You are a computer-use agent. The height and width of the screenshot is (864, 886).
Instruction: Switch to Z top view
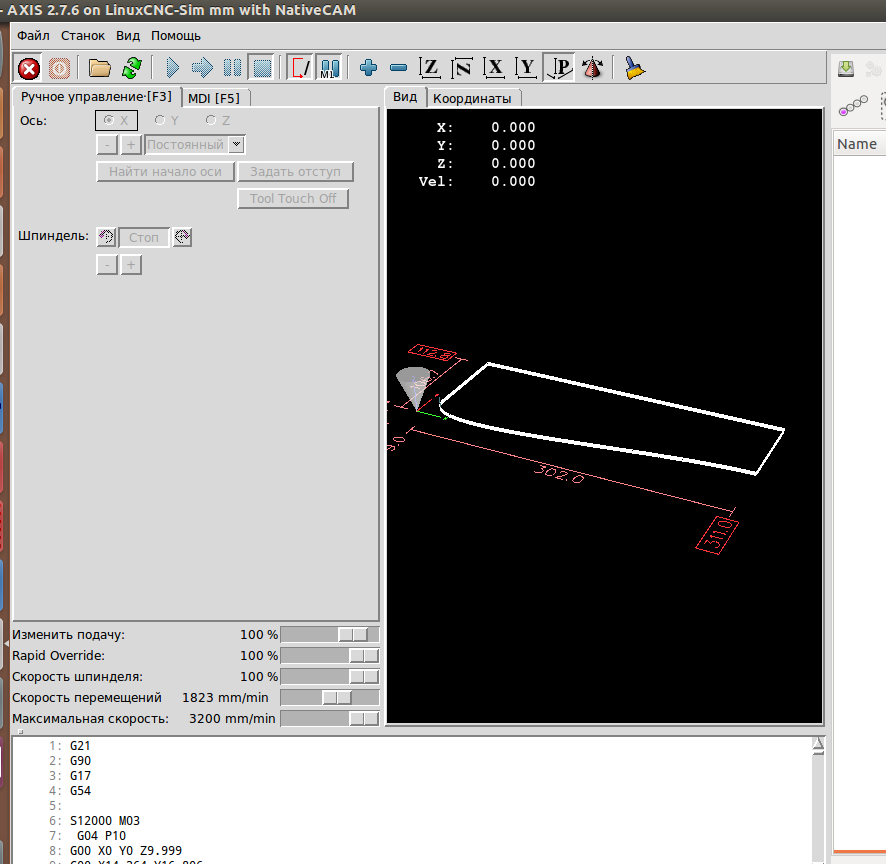tap(429, 68)
